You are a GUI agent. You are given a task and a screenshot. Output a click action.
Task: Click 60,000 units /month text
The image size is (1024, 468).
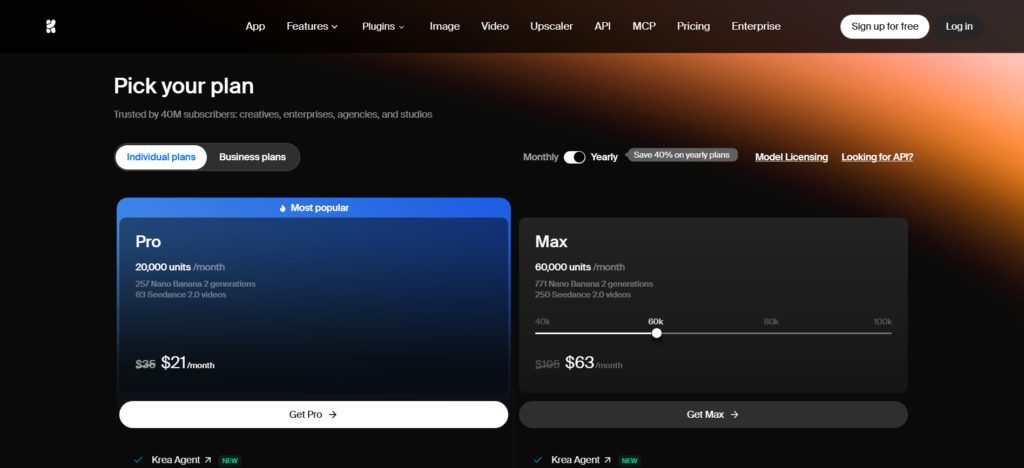coord(580,267)
